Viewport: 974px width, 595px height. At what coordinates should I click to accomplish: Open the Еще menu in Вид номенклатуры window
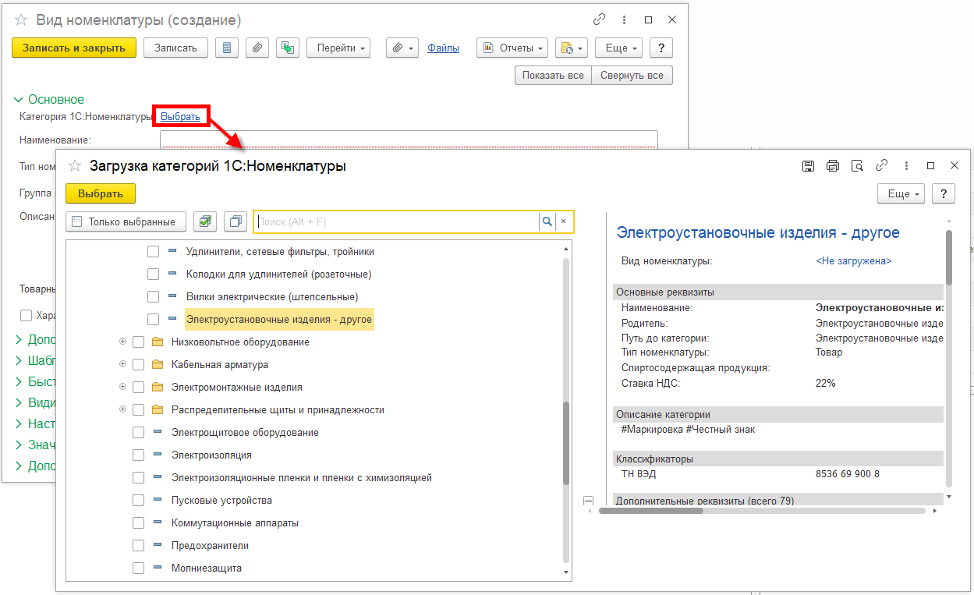click(619, 48)
